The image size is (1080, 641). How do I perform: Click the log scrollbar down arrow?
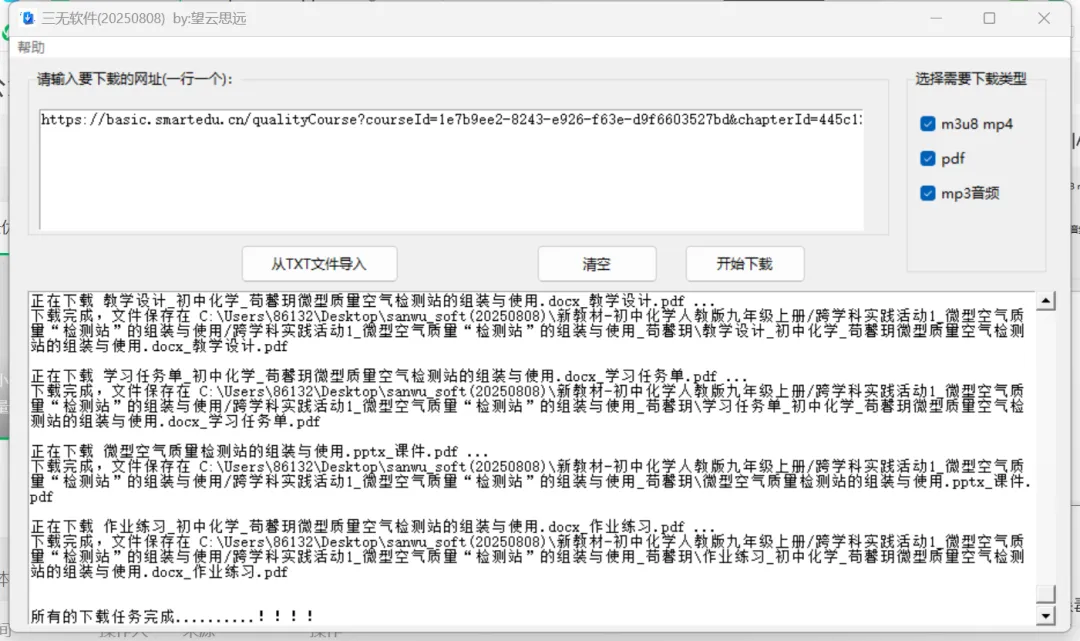1046,615
